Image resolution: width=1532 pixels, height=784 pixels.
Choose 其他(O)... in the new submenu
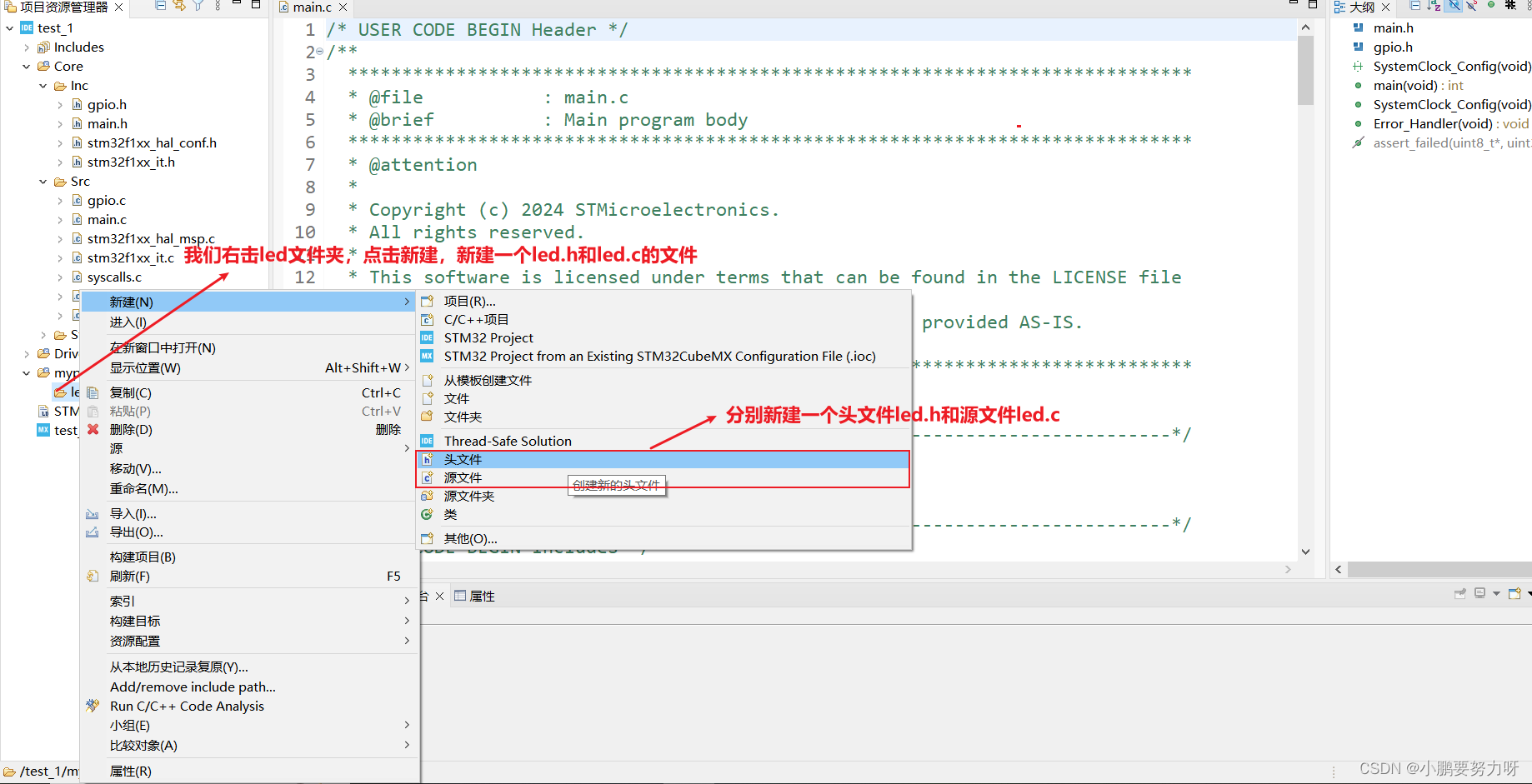663,538
